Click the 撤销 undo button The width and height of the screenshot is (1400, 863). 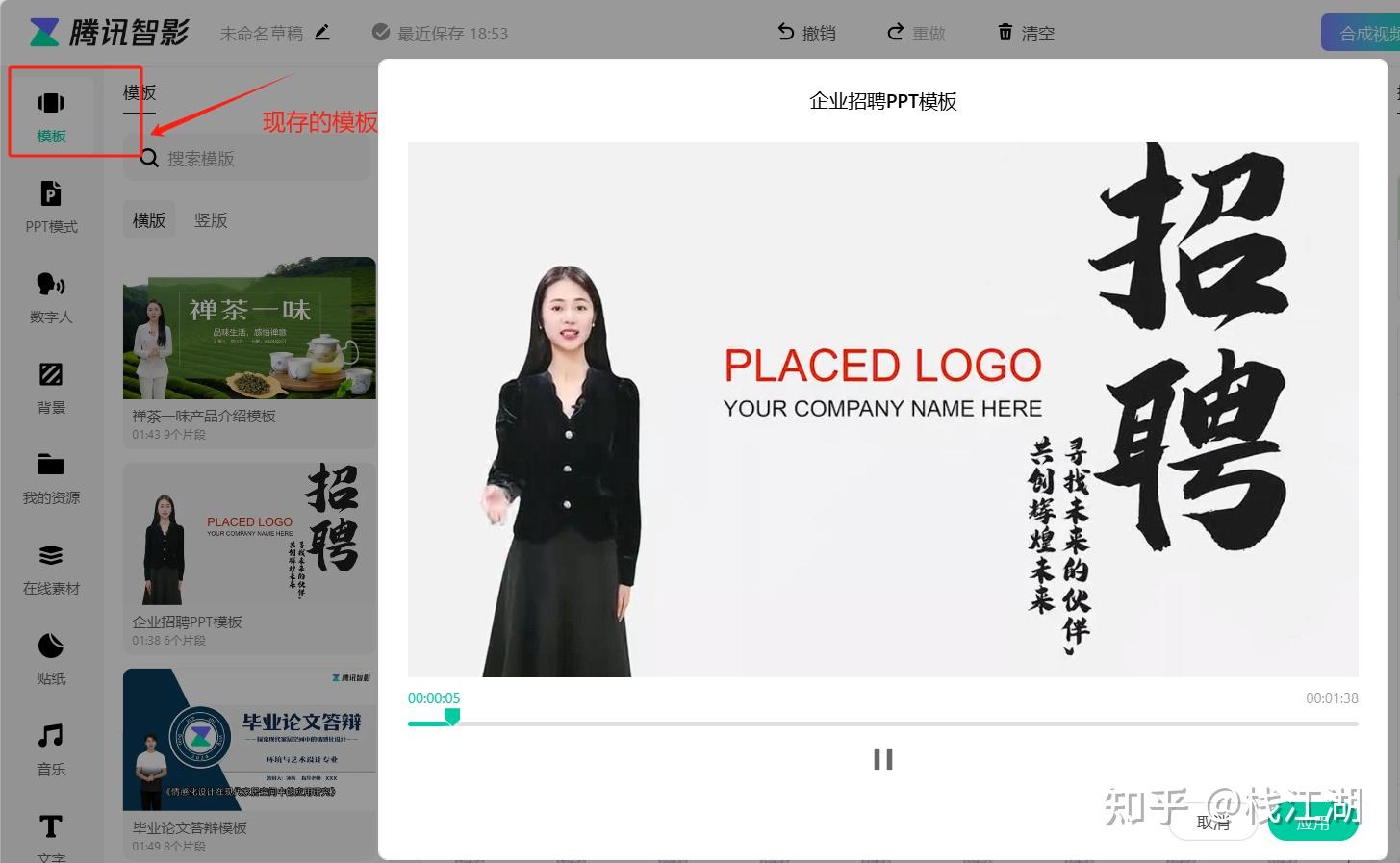(806, 33)
